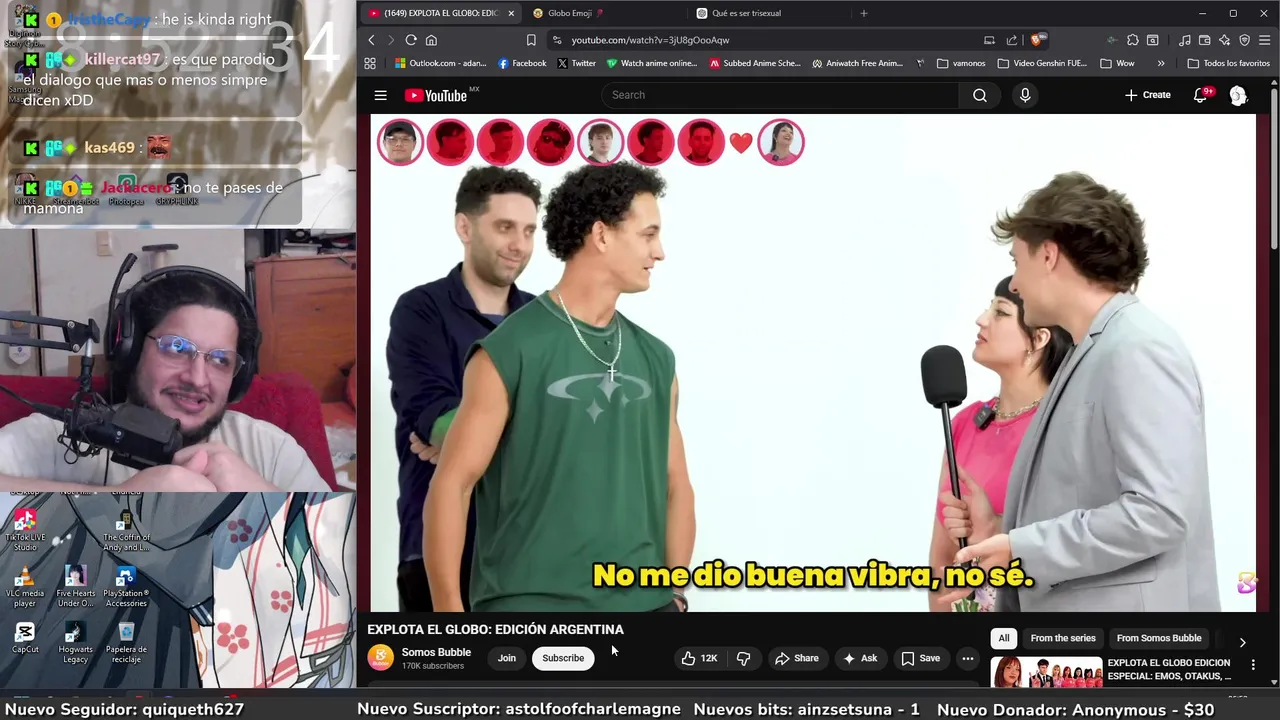This screenshot has width=1280, height=720.
Task: Select the All filter chip
Action: (x=1004, y=638)
